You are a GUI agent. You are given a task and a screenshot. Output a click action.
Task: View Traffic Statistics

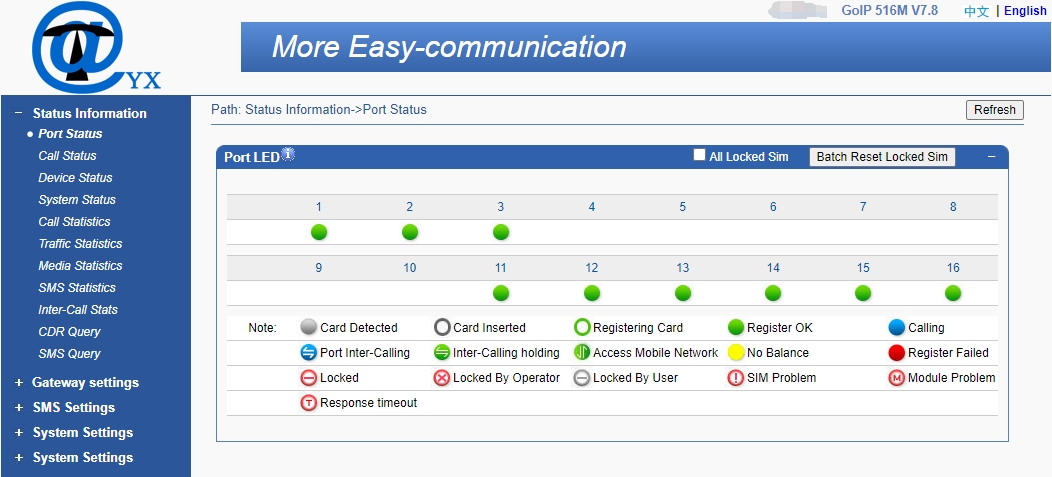pos(81,244)
